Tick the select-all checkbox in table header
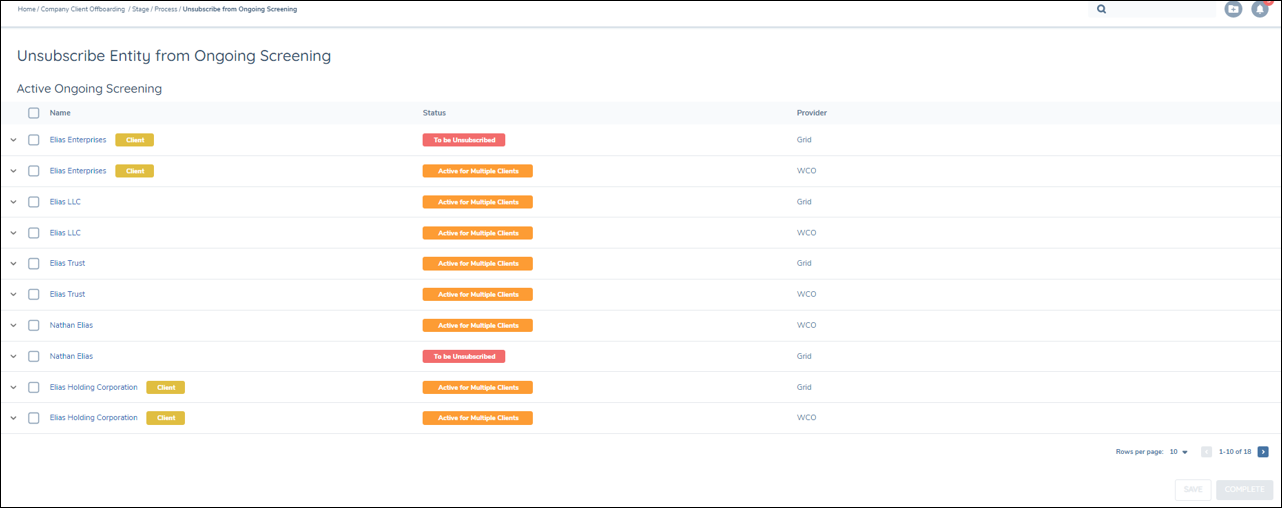The image size is (1282, 508). coord(34,113)
